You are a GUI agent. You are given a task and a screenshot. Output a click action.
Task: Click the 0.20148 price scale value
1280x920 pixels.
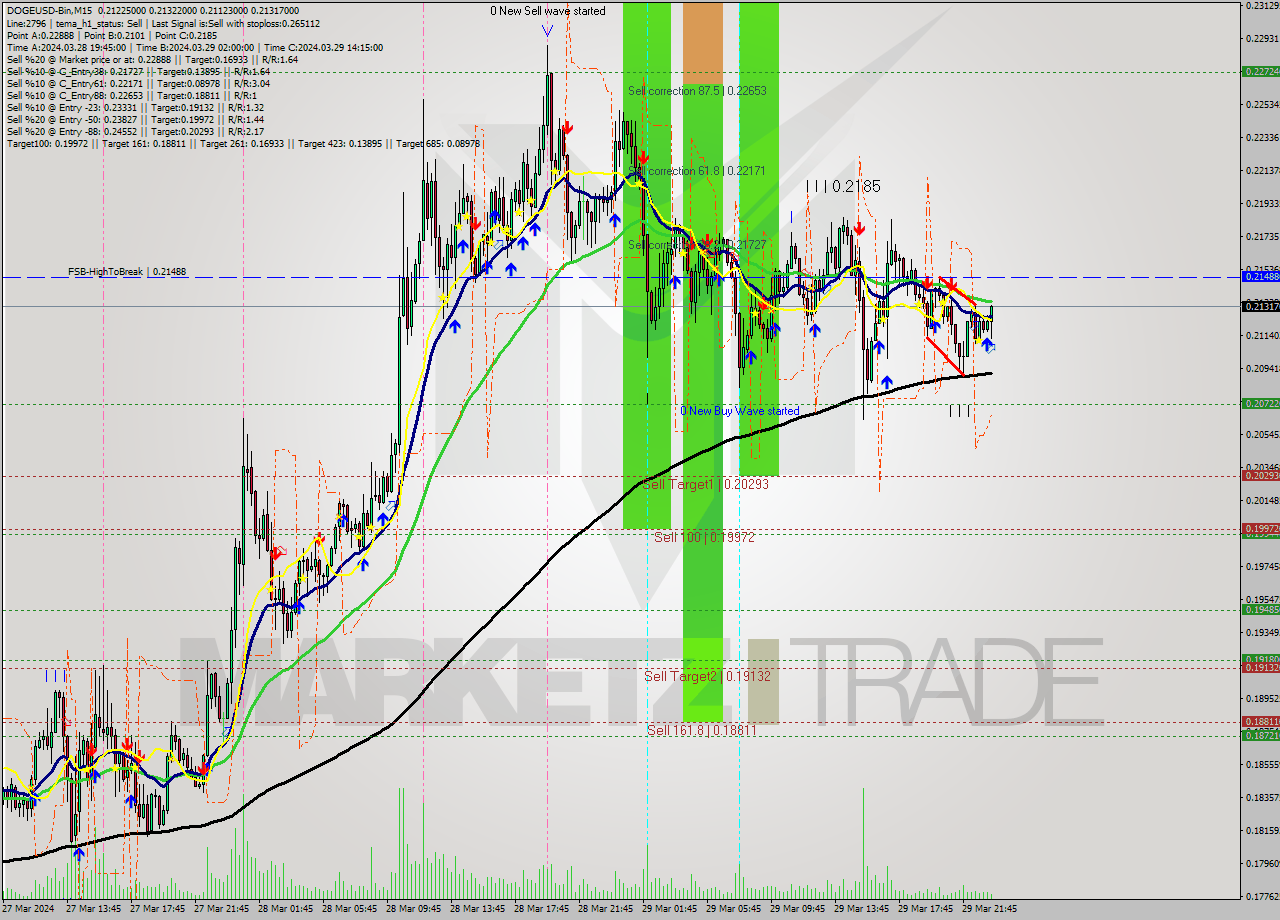pyautogui.click(x=1263, y=500)
